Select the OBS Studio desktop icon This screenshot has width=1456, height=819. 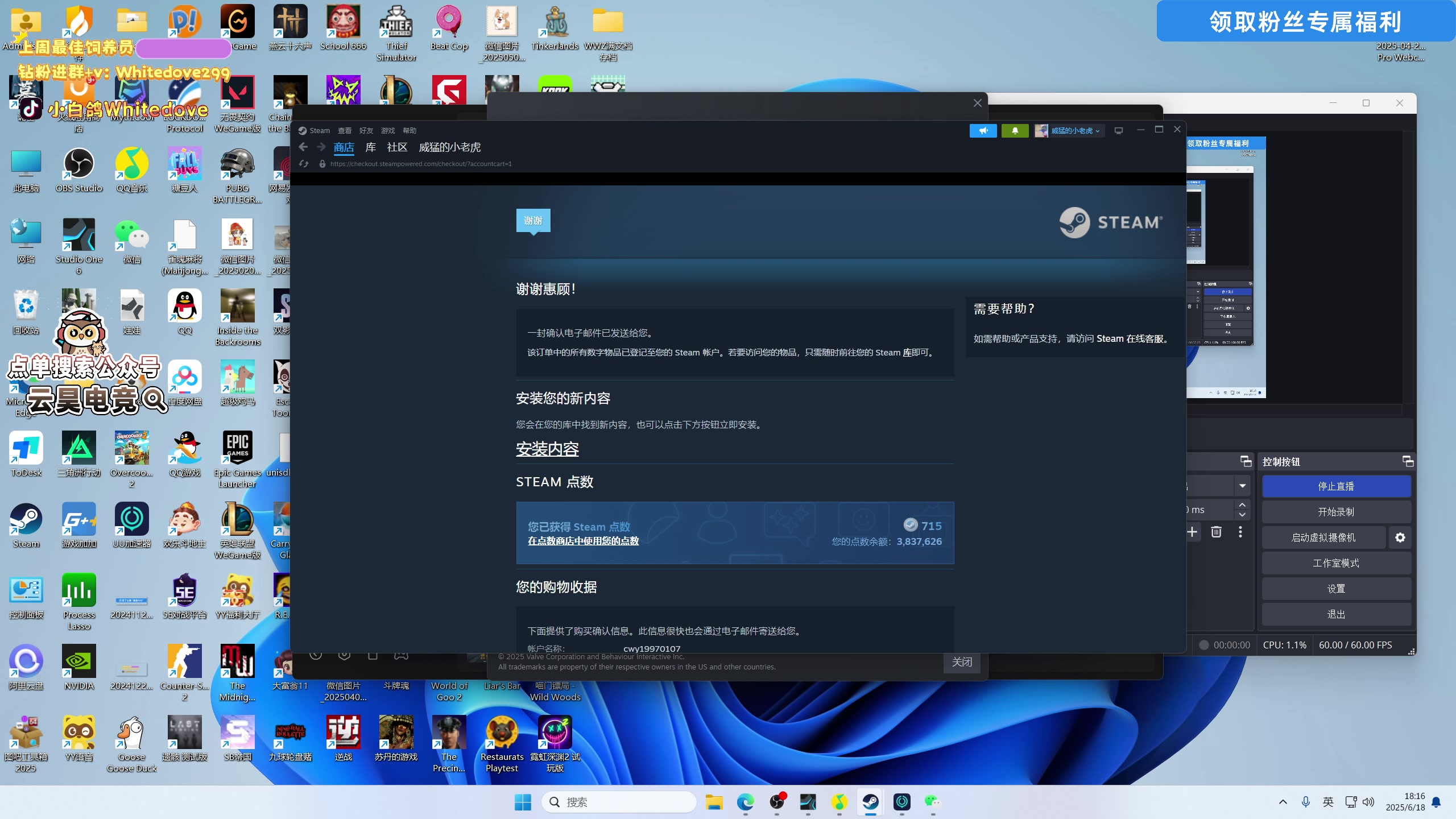click(79, 171)
